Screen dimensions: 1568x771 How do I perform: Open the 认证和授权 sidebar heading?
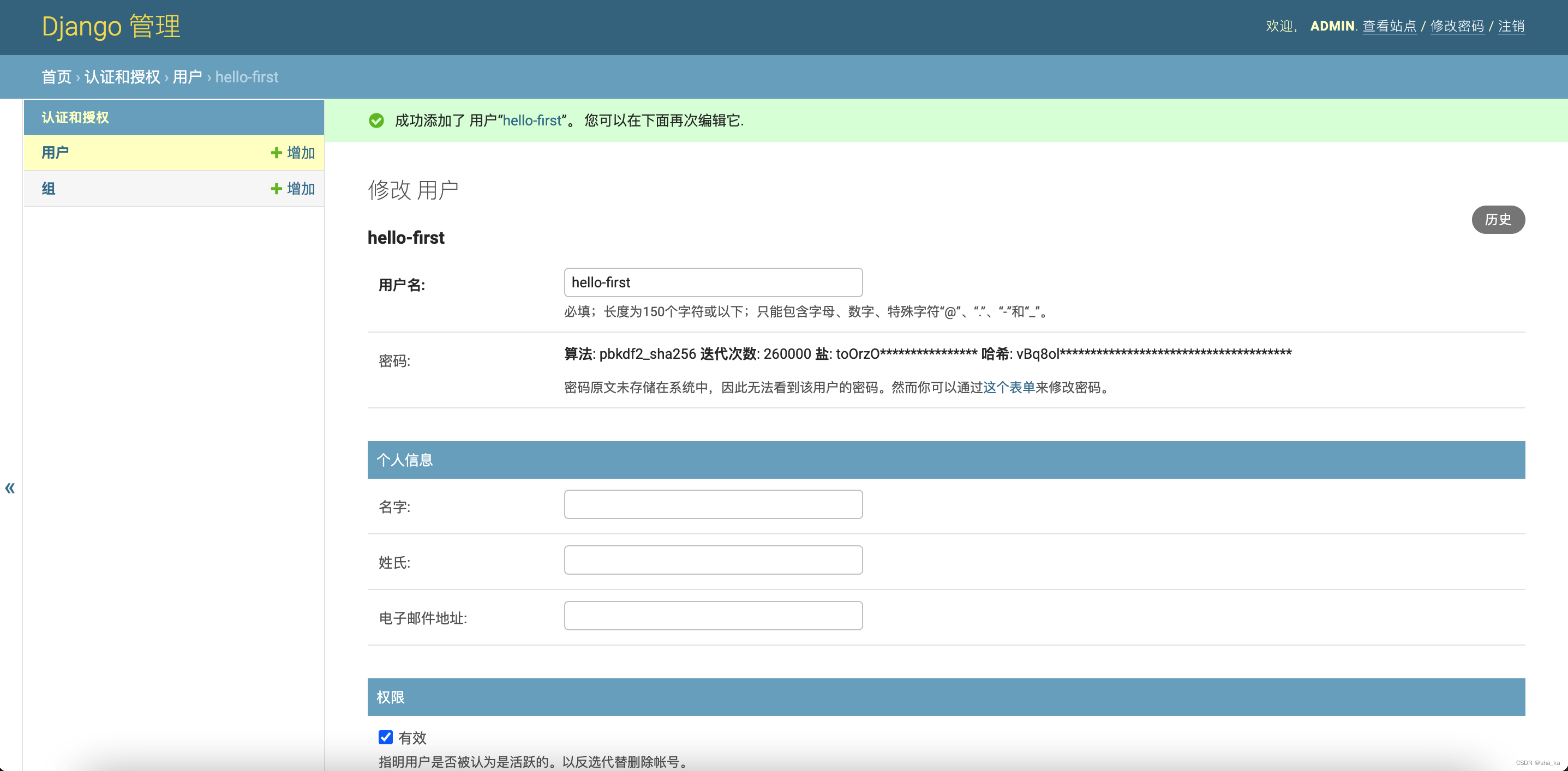[75, 117]
